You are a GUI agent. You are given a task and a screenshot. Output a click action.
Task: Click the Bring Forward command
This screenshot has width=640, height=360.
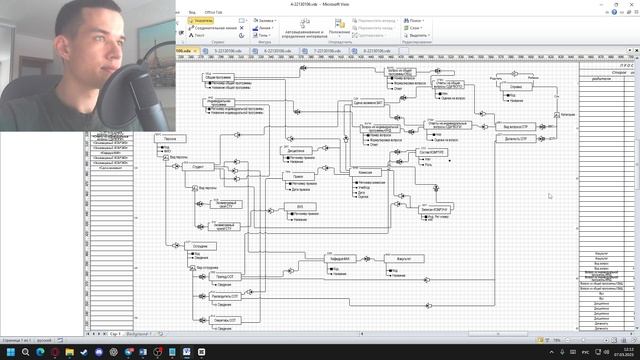pyautogui.click(x=374, y=20)
